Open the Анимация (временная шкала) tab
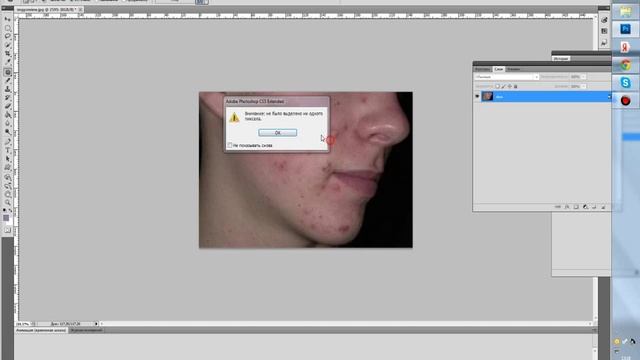The image size is (640, 360). click(41, 330)
